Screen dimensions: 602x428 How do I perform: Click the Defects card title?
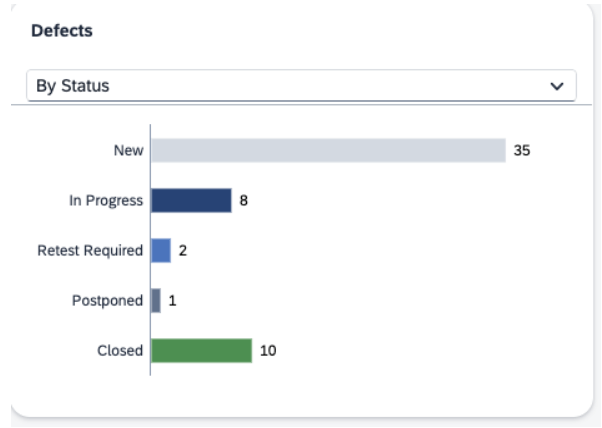pyautogui.click(x=62, y=31)
